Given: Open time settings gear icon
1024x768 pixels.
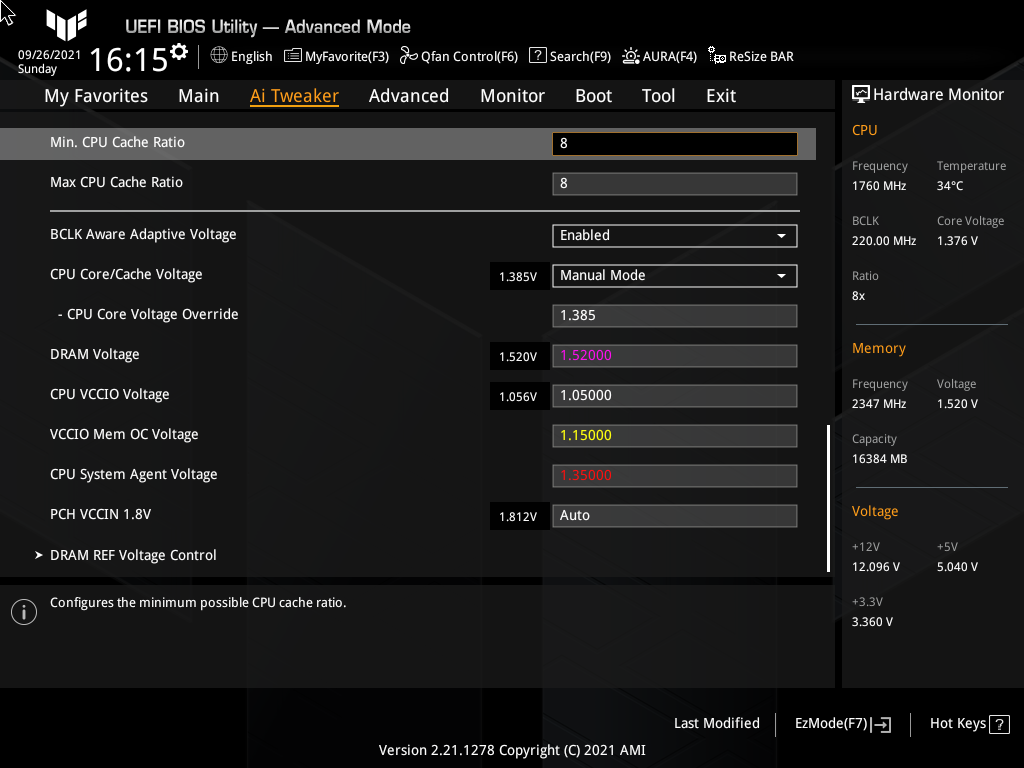Looking at the screenshot, I should coord(179,52).
